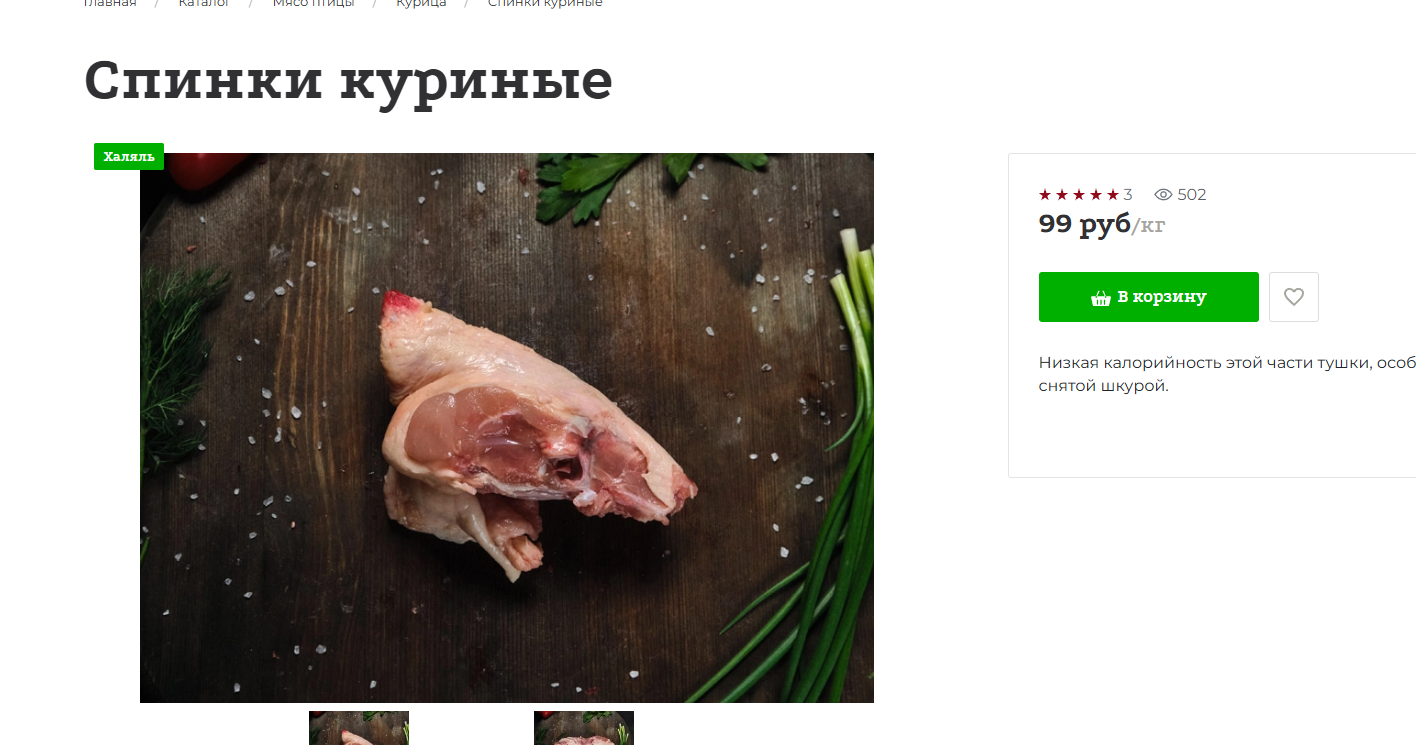
Task: Enlarge the main chicken back photo
Action: (x=507, y=428)
